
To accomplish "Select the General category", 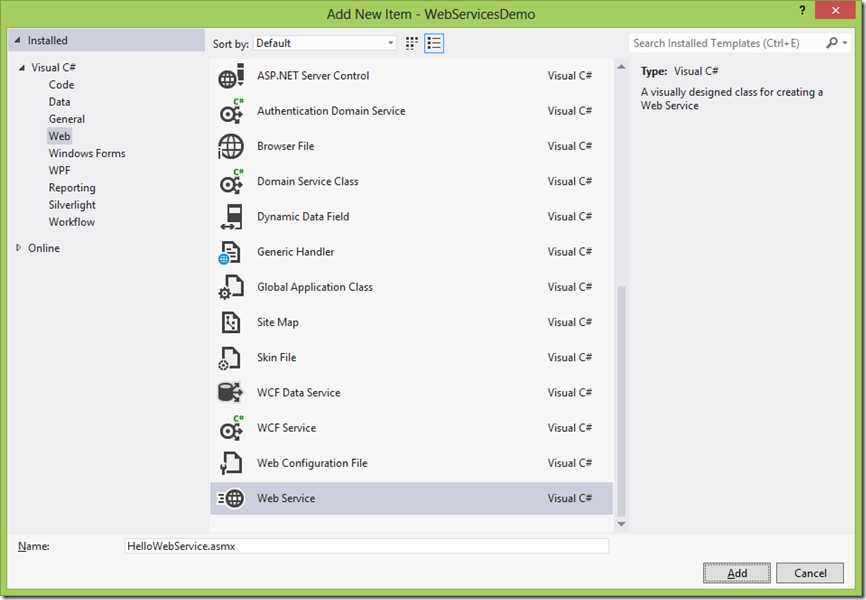I will [x=66, y=119].
